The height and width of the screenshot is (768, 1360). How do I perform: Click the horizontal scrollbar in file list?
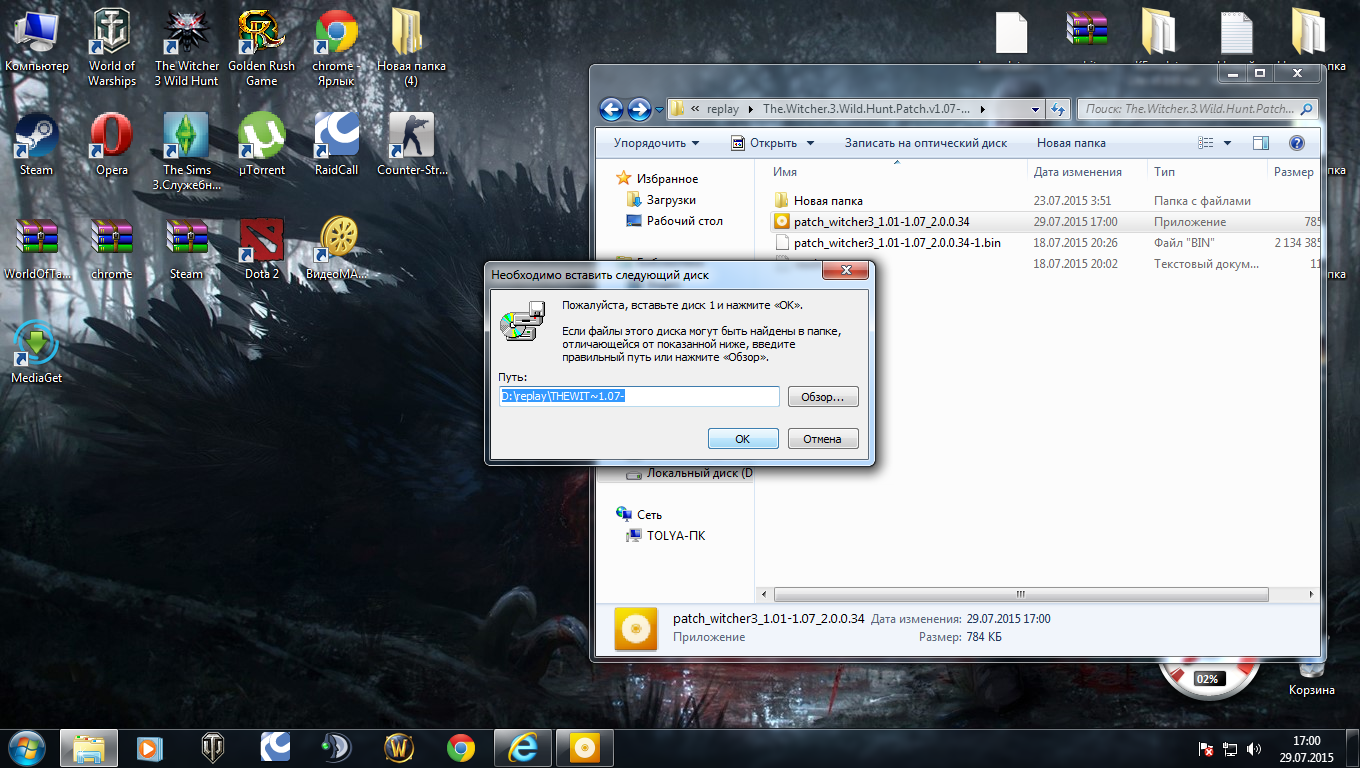point(1020,593)
